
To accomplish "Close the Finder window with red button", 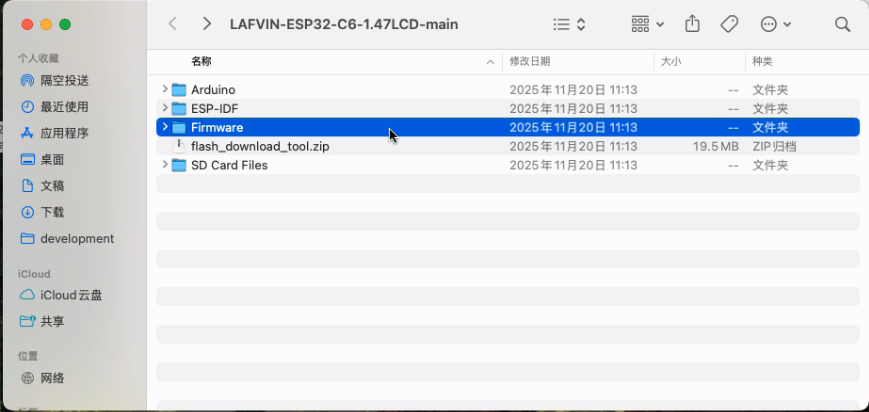I will (x=27, y=24).
